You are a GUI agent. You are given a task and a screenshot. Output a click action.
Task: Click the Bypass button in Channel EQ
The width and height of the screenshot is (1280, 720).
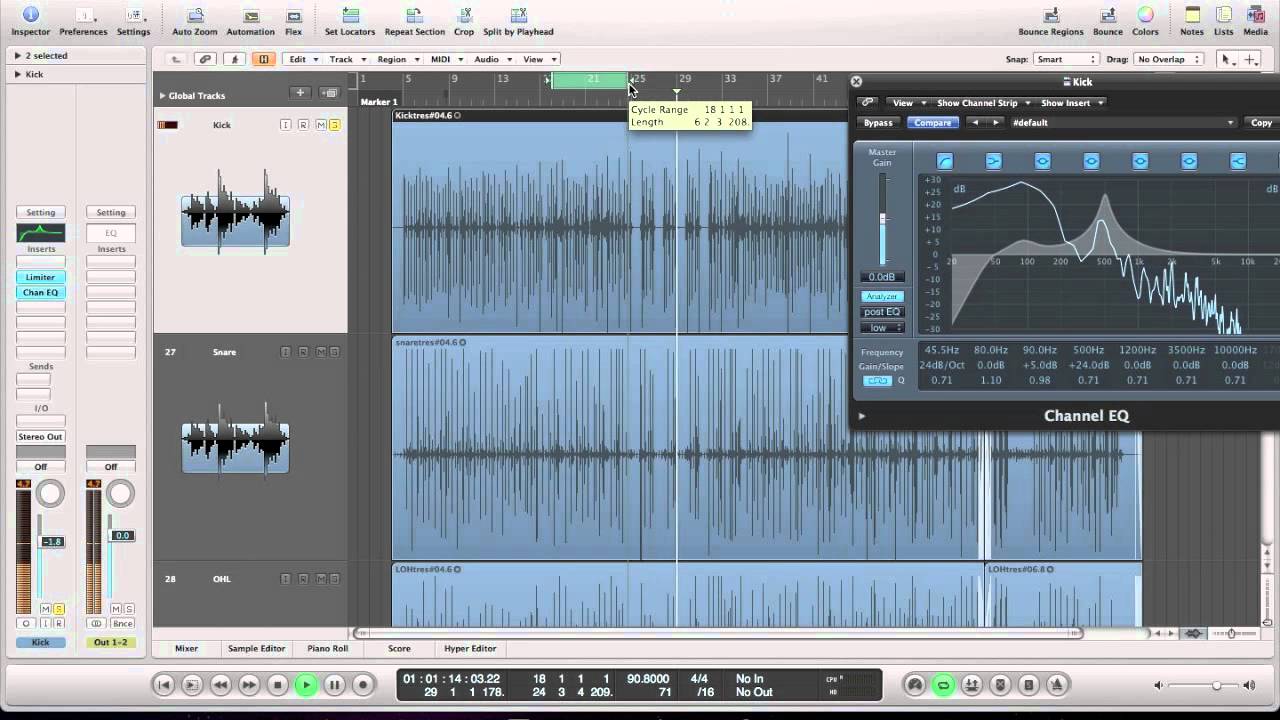[878, 123]
